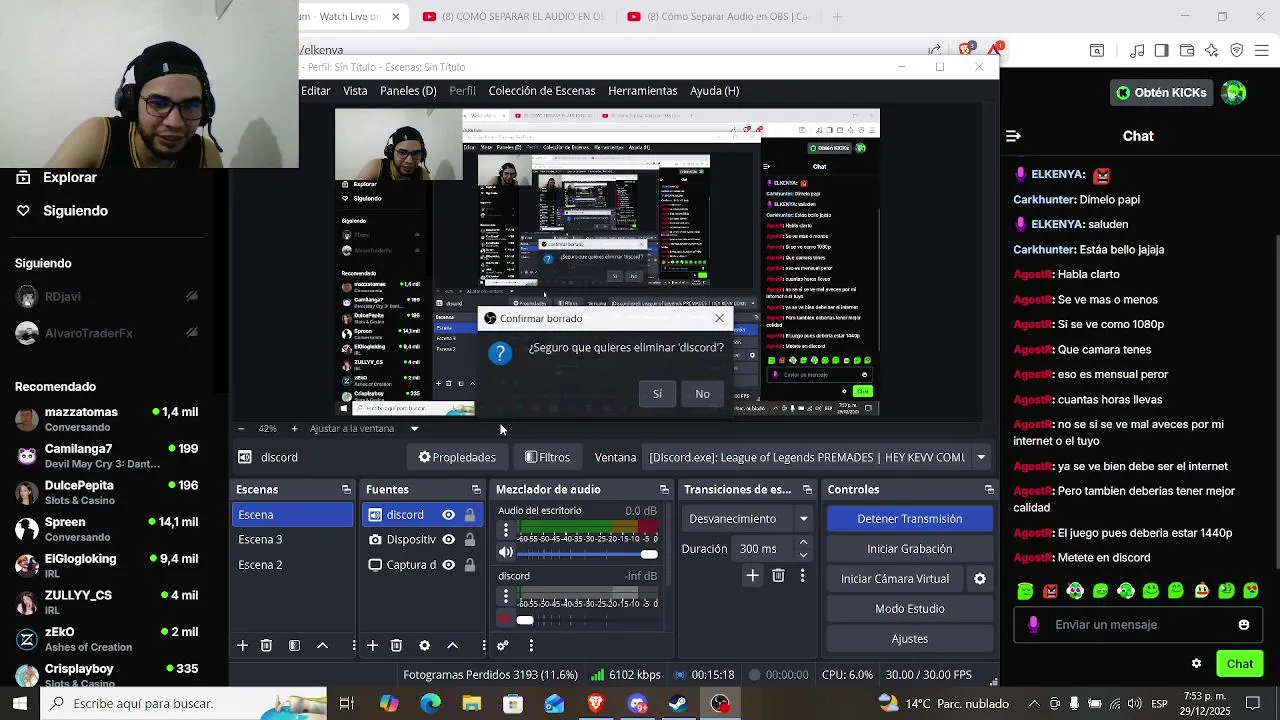Open advanced audio properties gears icon
Screen dimensions: 1280x720
point(503,646)
